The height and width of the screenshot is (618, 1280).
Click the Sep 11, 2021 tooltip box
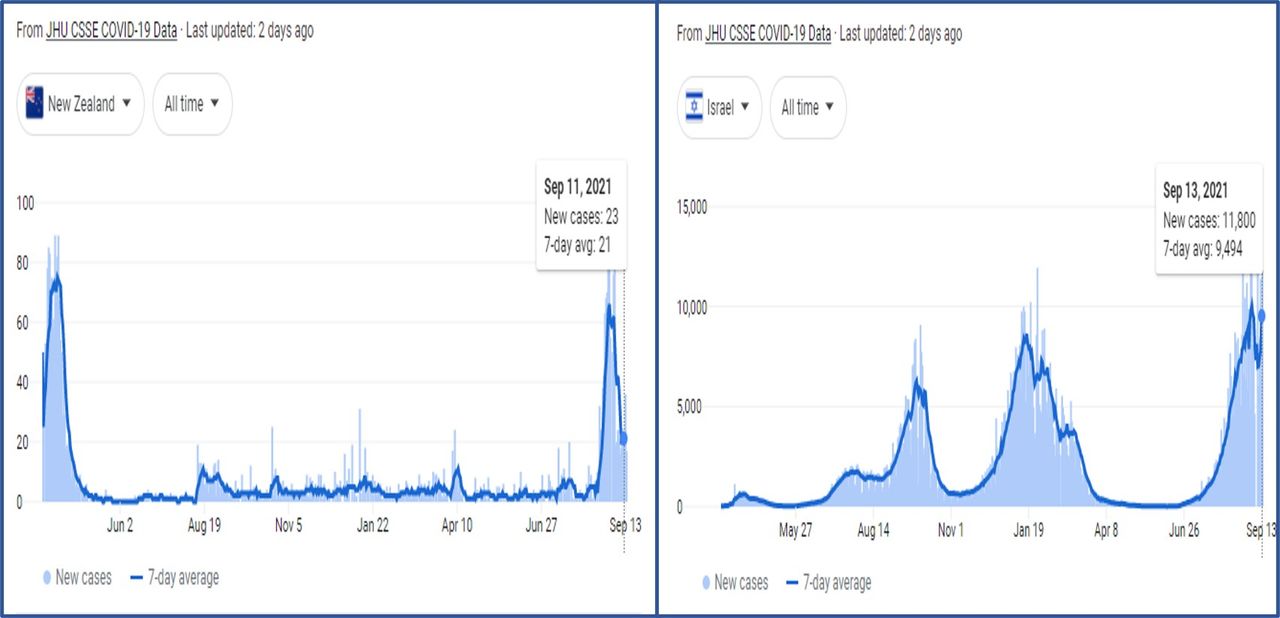point(581,214)
